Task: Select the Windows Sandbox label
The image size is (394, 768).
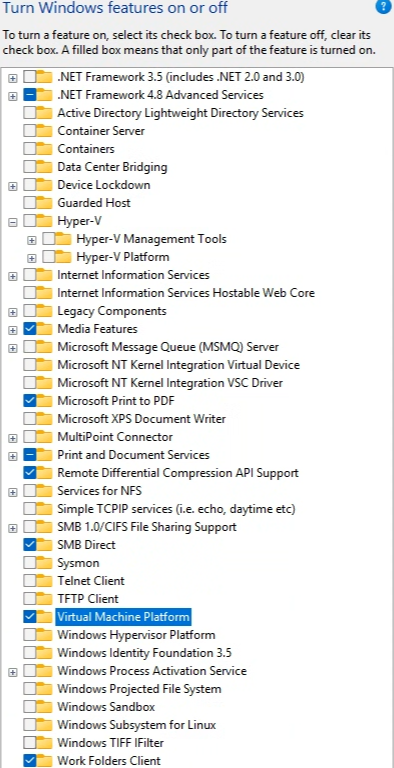Action: (106, 707)
